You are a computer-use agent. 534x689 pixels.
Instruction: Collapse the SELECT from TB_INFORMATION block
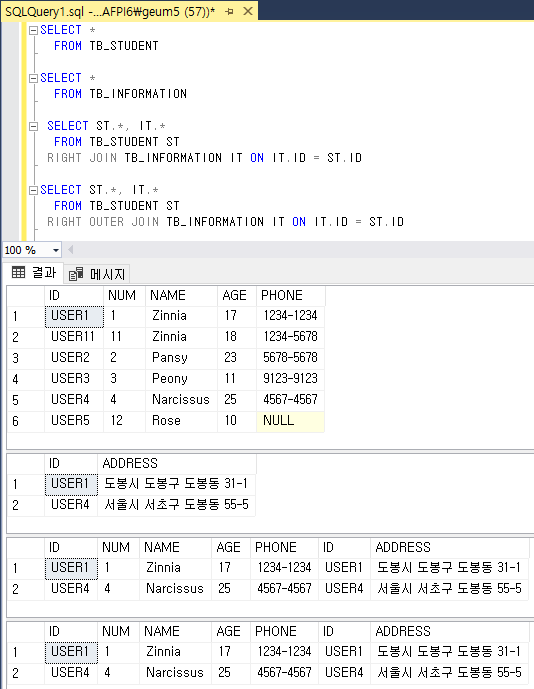click(33, 78)
